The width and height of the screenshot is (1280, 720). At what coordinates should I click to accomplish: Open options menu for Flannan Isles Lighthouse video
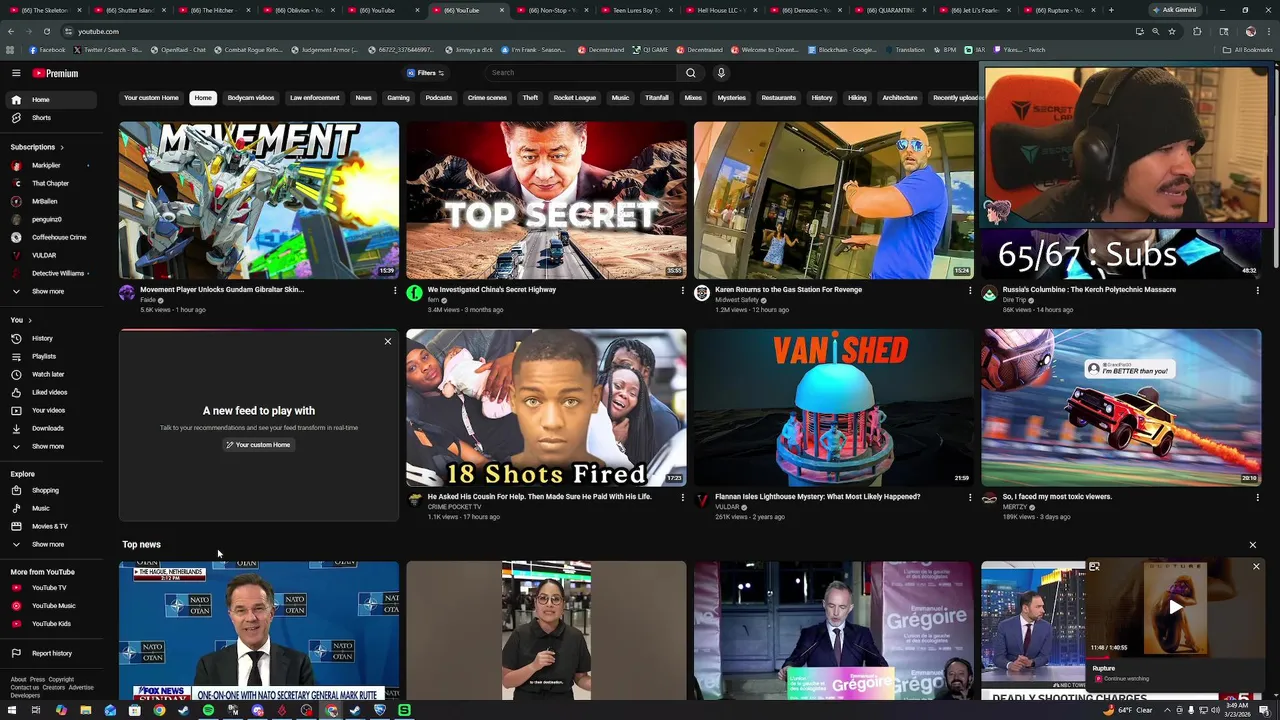coord(970,498)
